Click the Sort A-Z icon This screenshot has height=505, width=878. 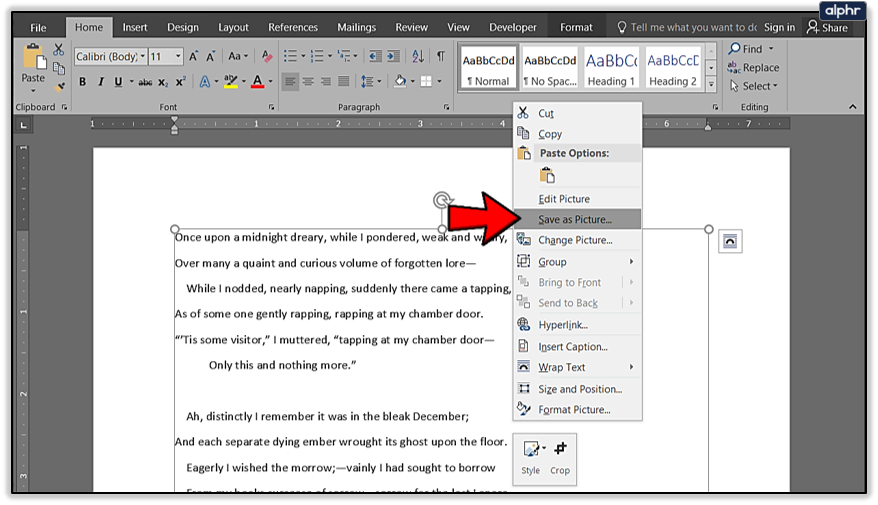pyautogui.click(x=420, y=57)
